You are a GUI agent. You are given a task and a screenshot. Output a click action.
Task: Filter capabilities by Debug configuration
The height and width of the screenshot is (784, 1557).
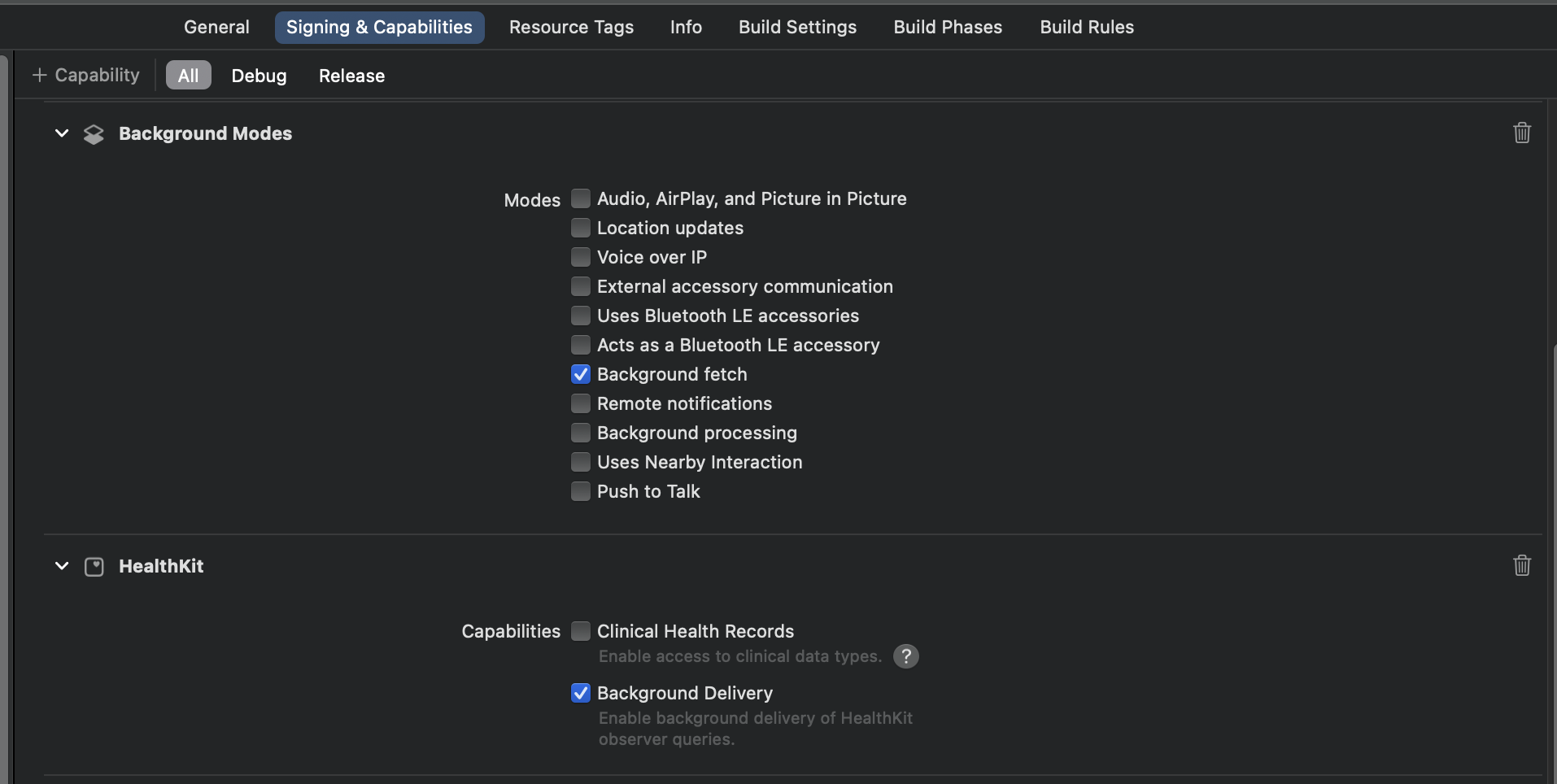(x=259, y=76)
